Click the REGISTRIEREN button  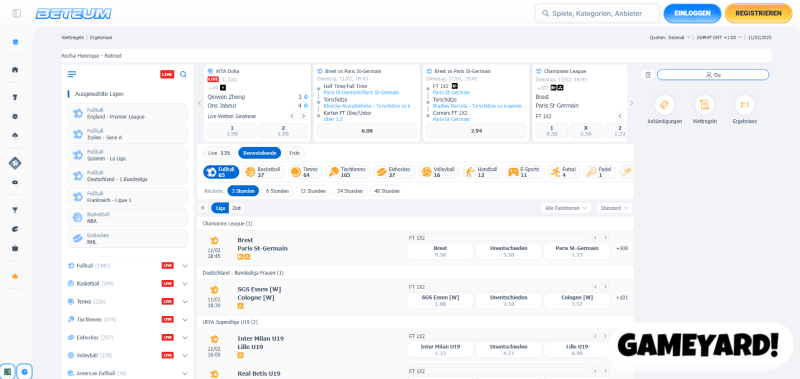(758, 13)
